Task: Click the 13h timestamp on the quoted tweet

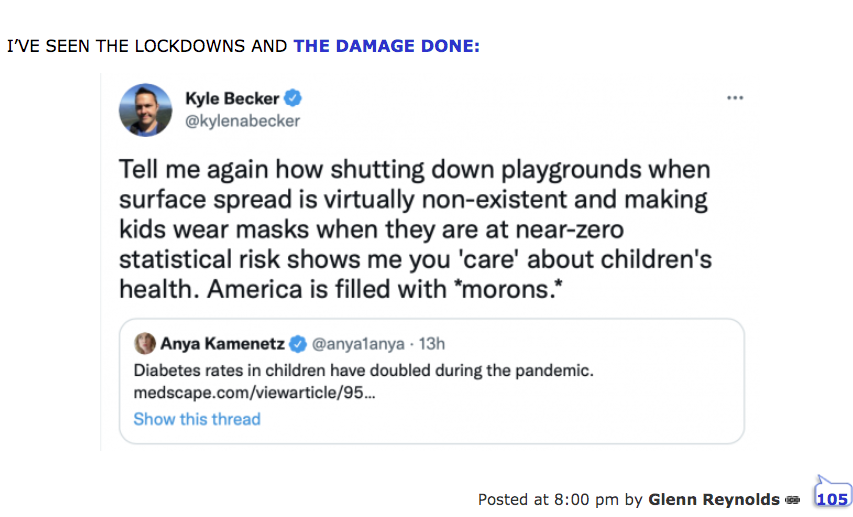Action: coord(432,344)
